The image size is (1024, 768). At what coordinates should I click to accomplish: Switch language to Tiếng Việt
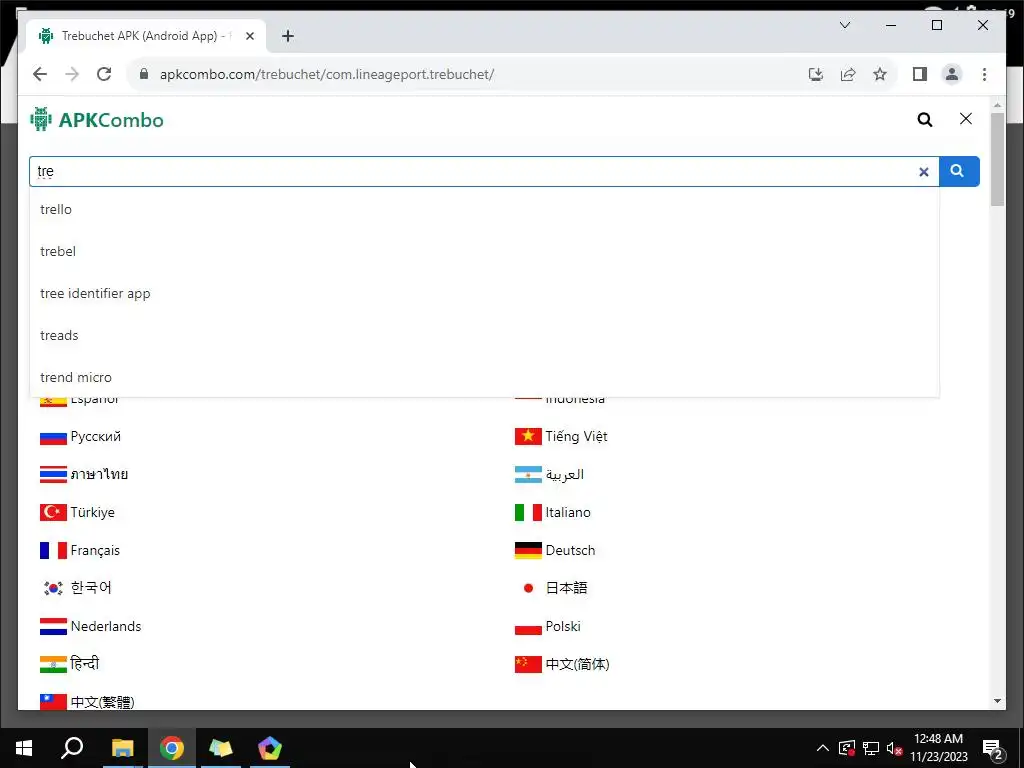tap(561, 436)
